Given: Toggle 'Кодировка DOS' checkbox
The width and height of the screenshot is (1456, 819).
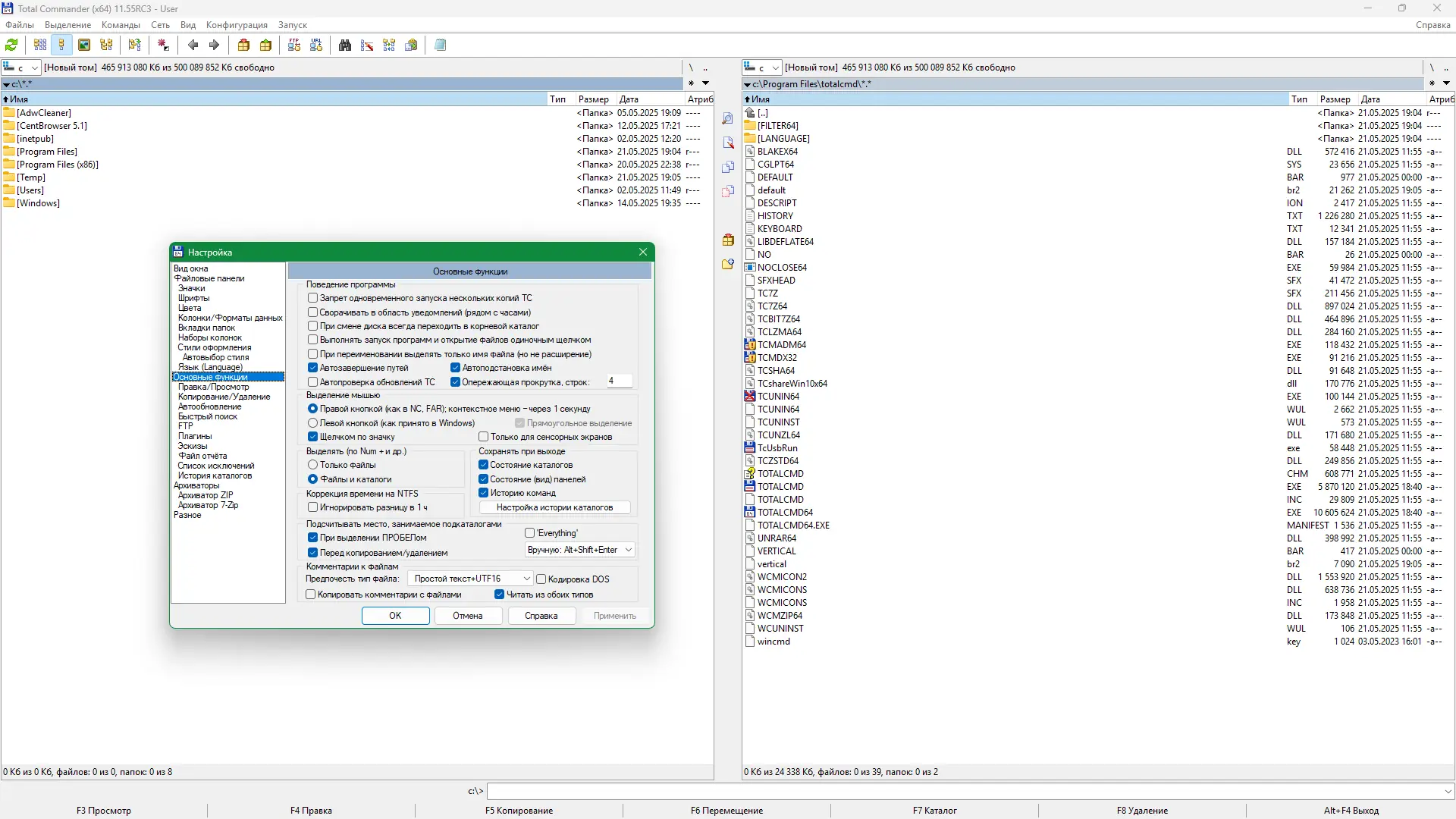Looking at the screenshot, I should 541,579.
